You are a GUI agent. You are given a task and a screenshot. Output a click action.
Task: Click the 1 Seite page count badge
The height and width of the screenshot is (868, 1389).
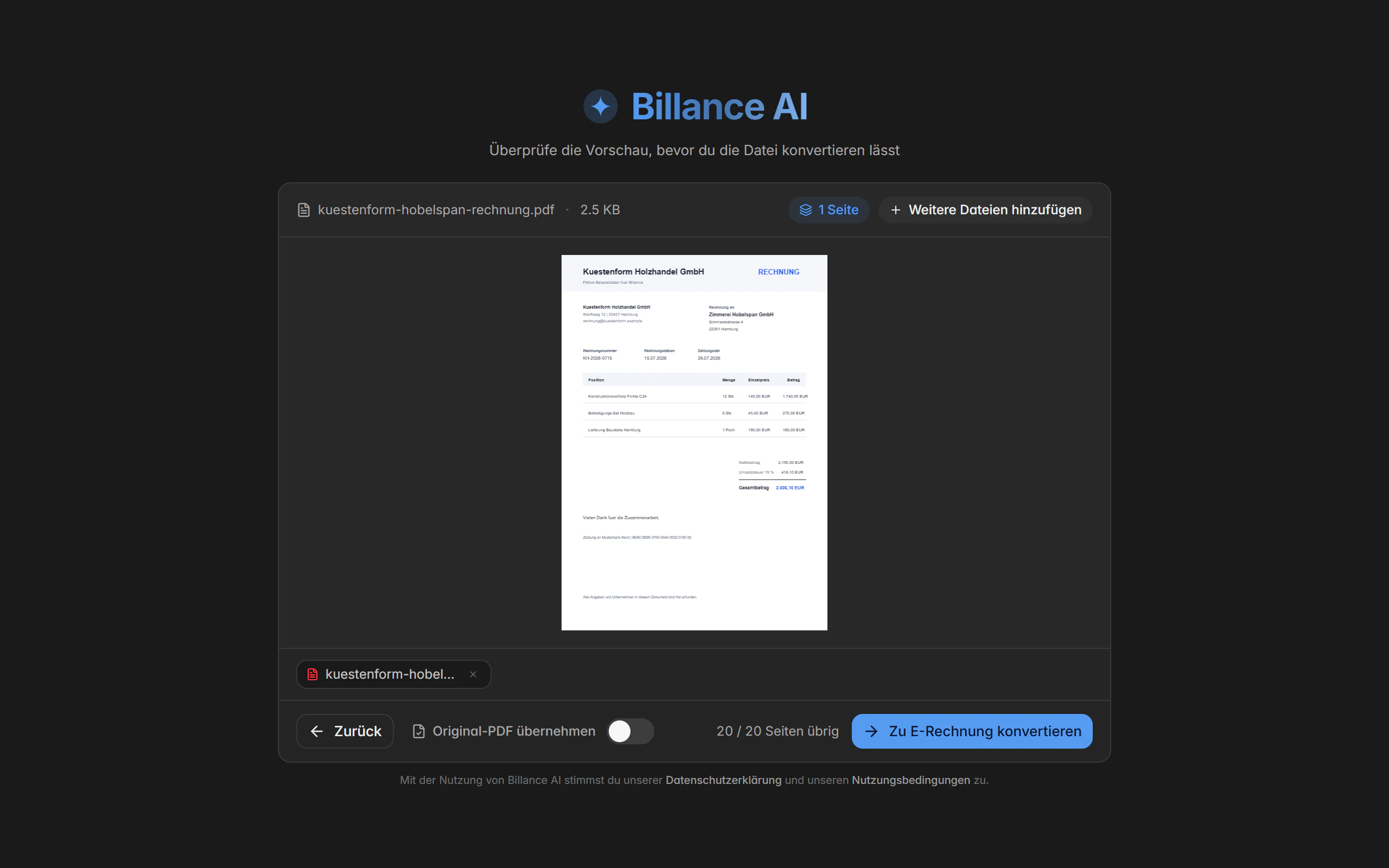tap(829, 210)
